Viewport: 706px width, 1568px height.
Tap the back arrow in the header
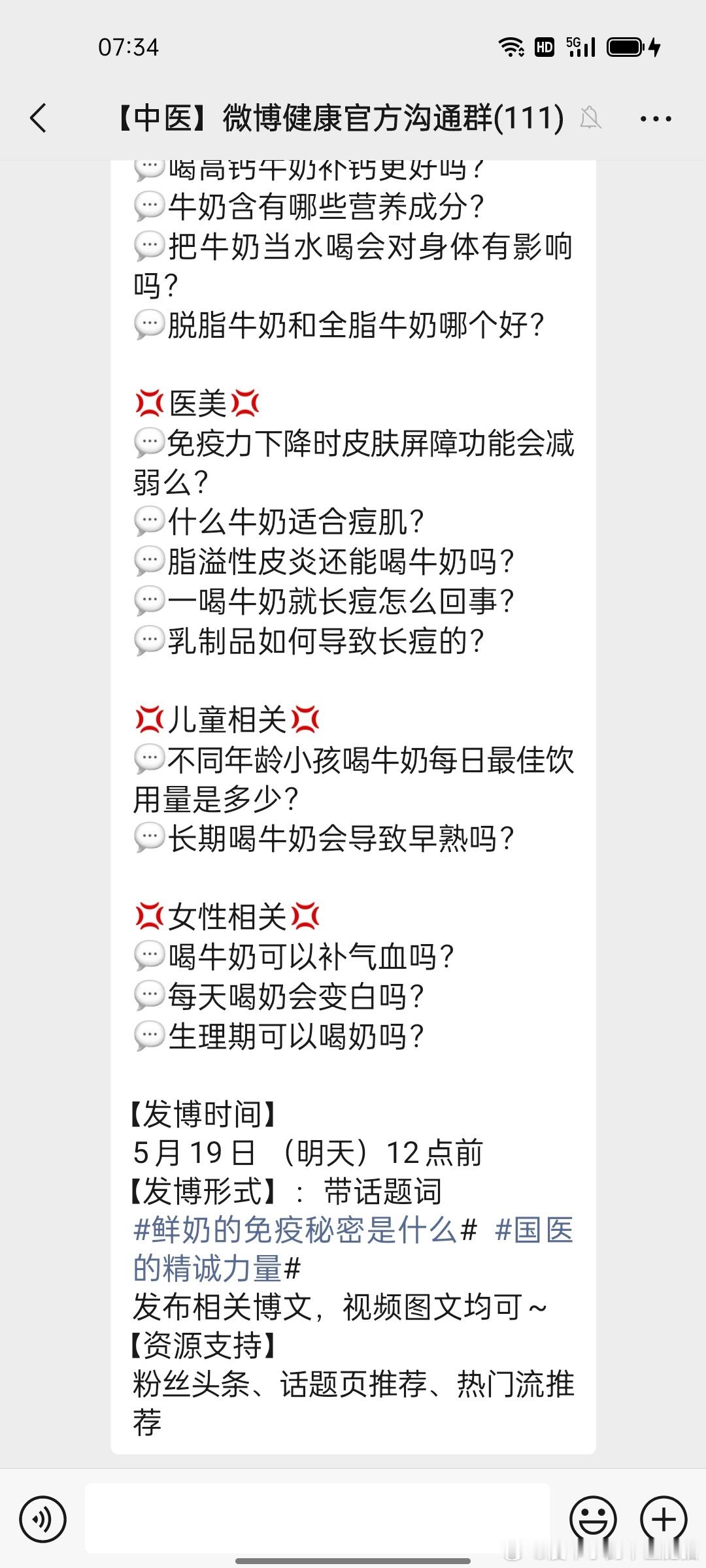coord(39,118)
